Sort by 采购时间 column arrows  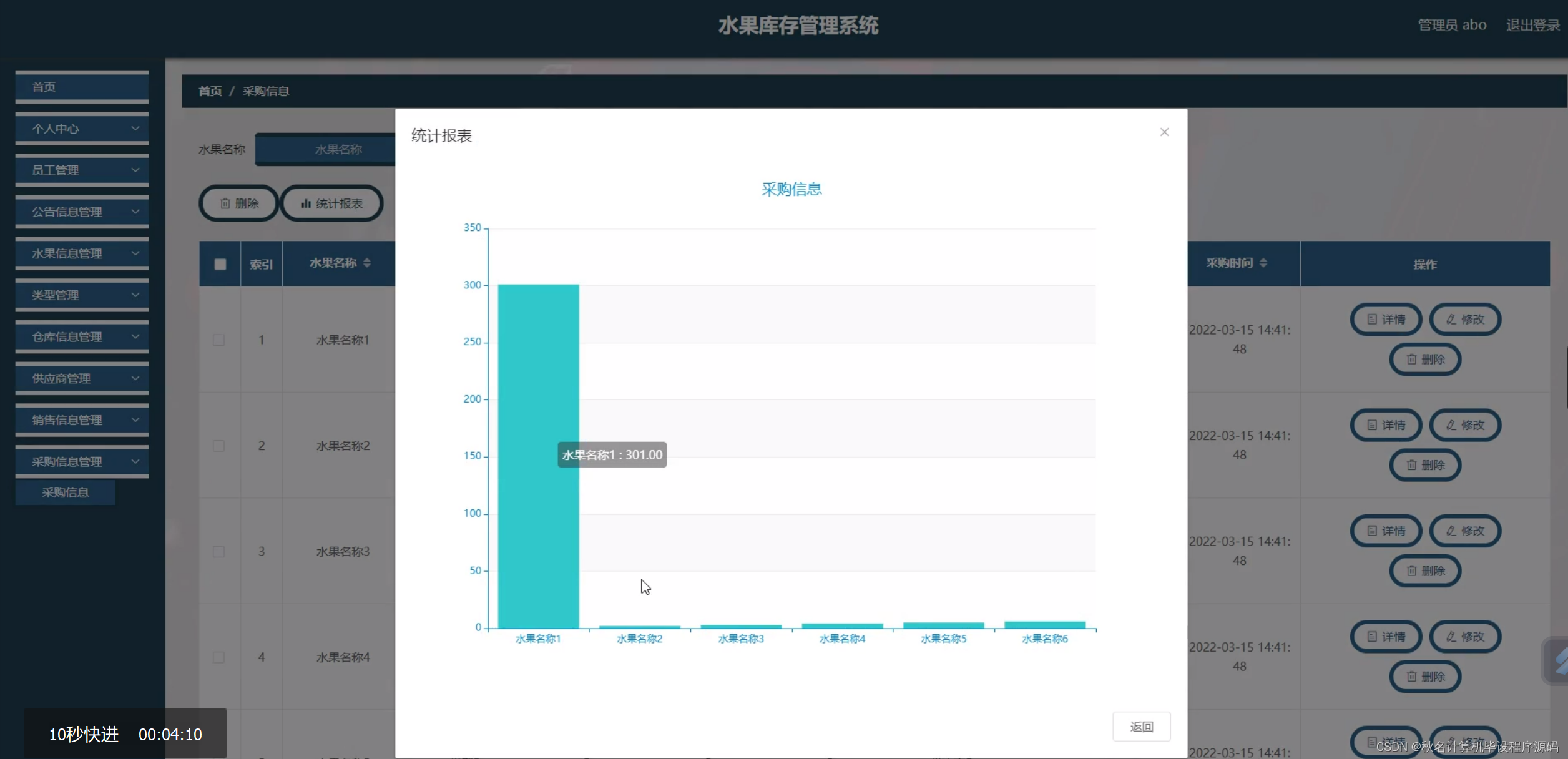click(1263, 263)
